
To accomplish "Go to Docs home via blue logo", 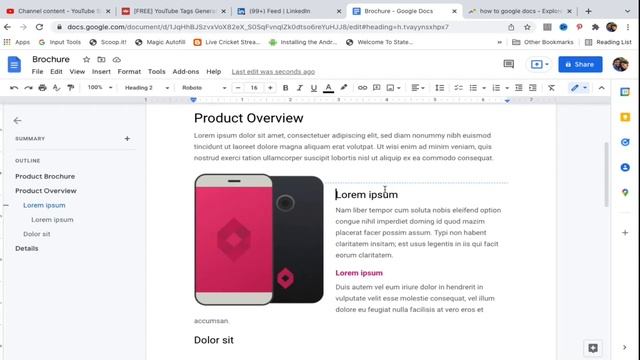I will 14,64.
